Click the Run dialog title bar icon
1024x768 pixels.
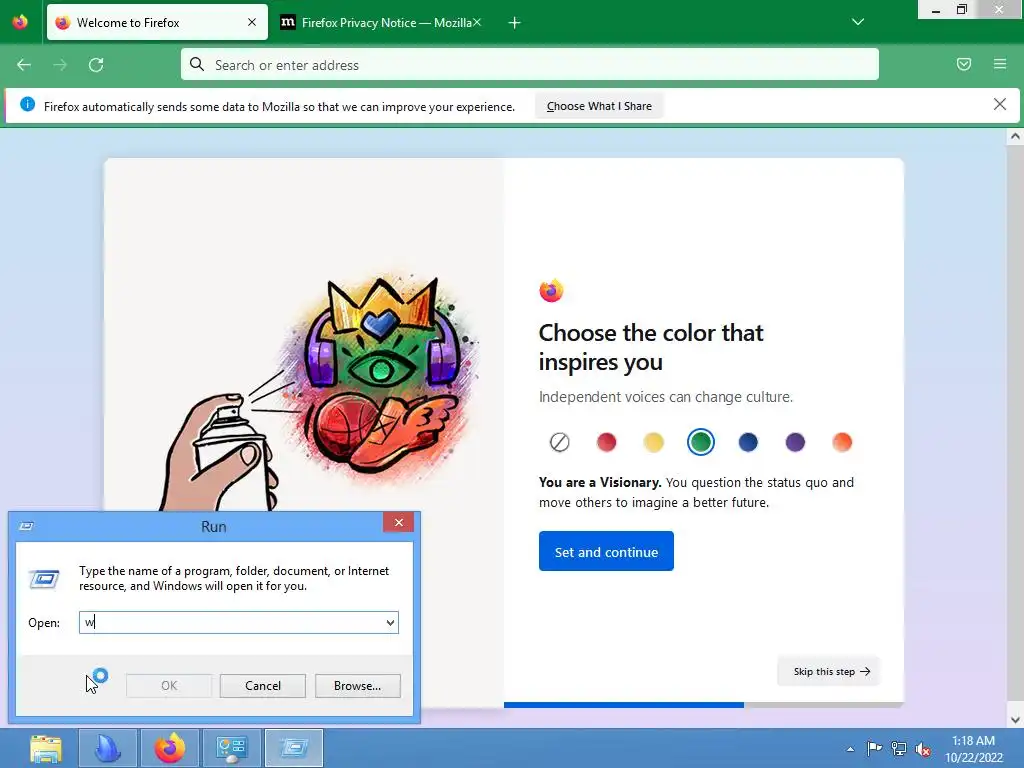(x=26, y=526)
